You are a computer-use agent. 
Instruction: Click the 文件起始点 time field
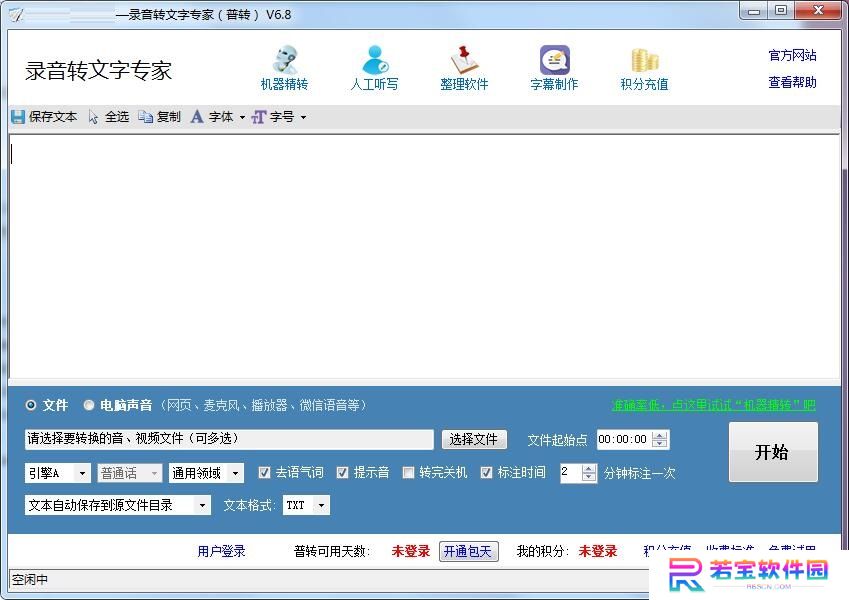click(x=624, y=439)
